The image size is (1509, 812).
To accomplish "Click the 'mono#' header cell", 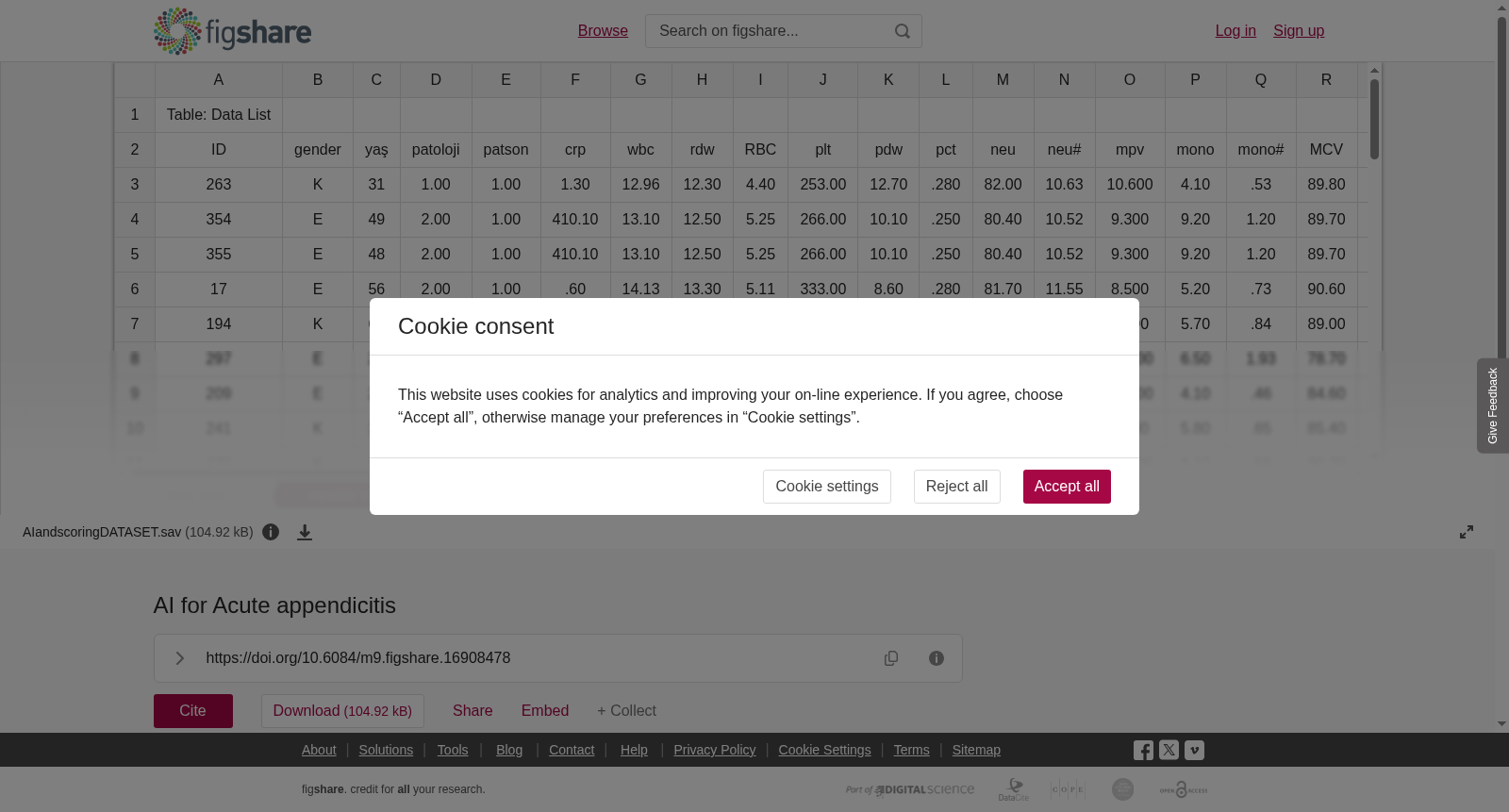I will pos(1261,150).
